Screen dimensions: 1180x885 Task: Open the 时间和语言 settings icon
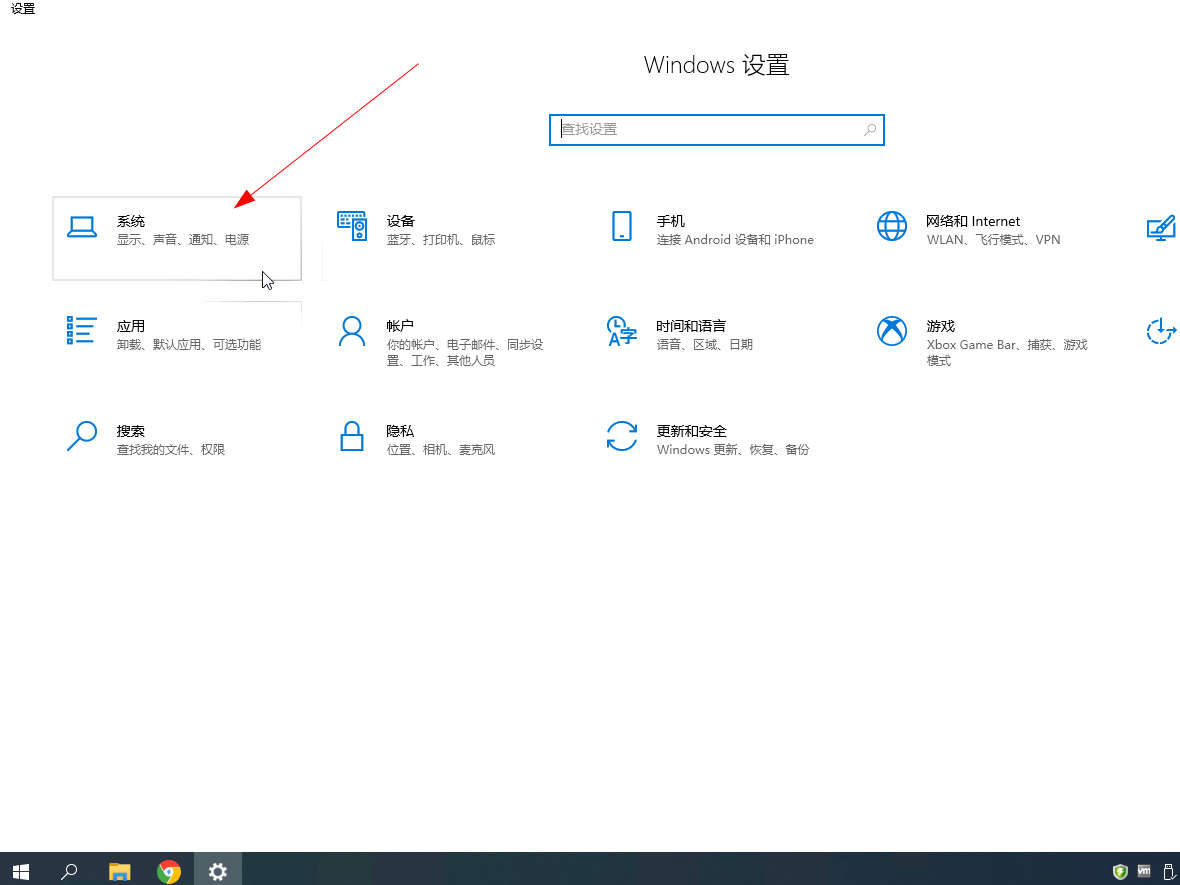[622, 331]
